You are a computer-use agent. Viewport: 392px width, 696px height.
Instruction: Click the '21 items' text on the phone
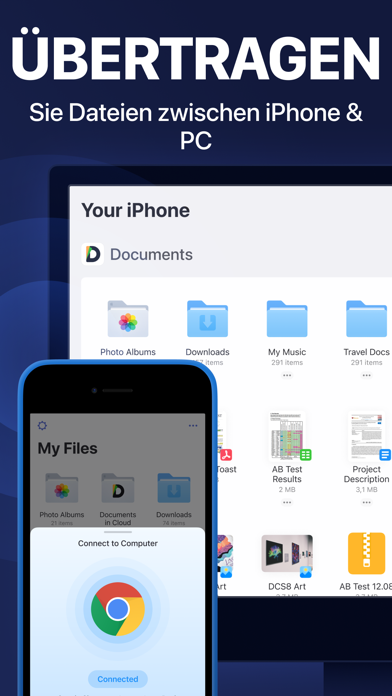(62, 523)
